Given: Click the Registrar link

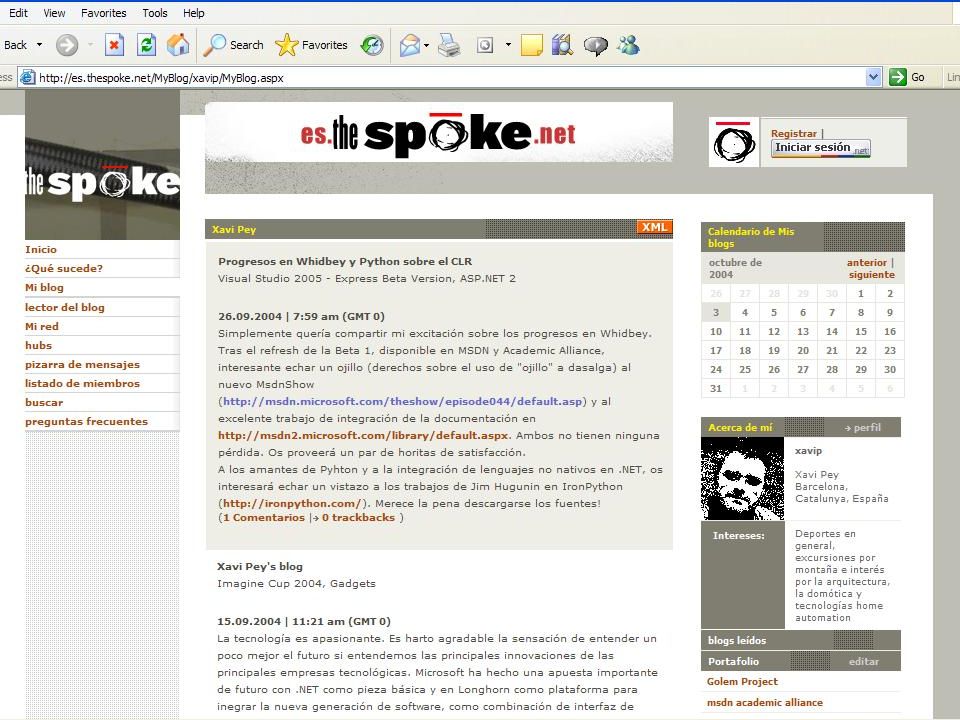Looking at the screenshot, I should tap(793, 133).
